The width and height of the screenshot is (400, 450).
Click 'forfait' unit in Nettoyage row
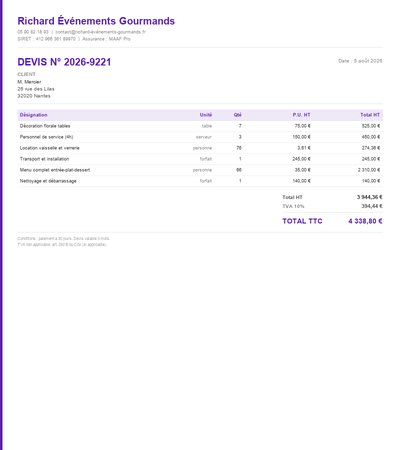pos(206,181)
